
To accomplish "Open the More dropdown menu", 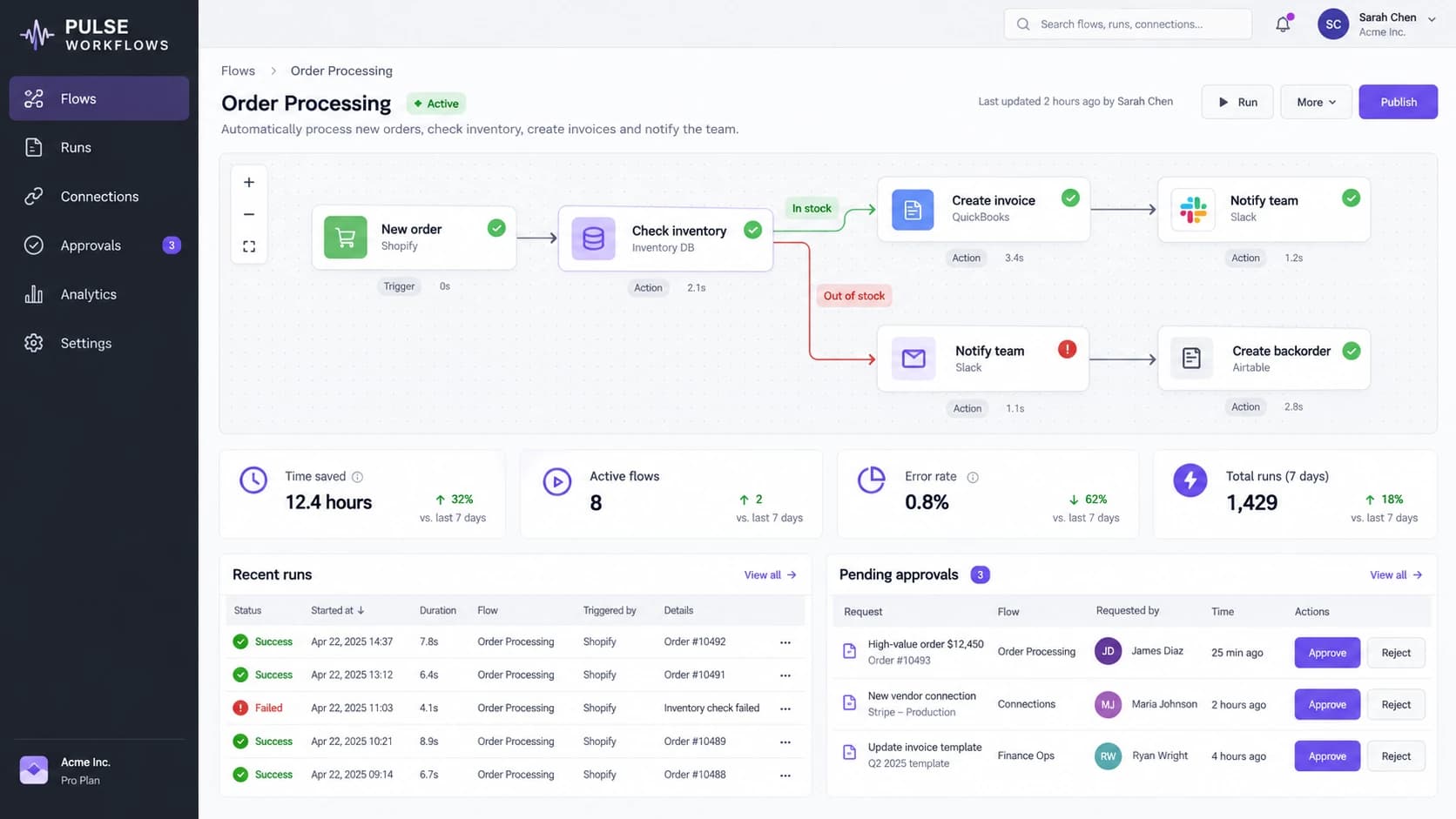I will click(x=1316, y=102).
